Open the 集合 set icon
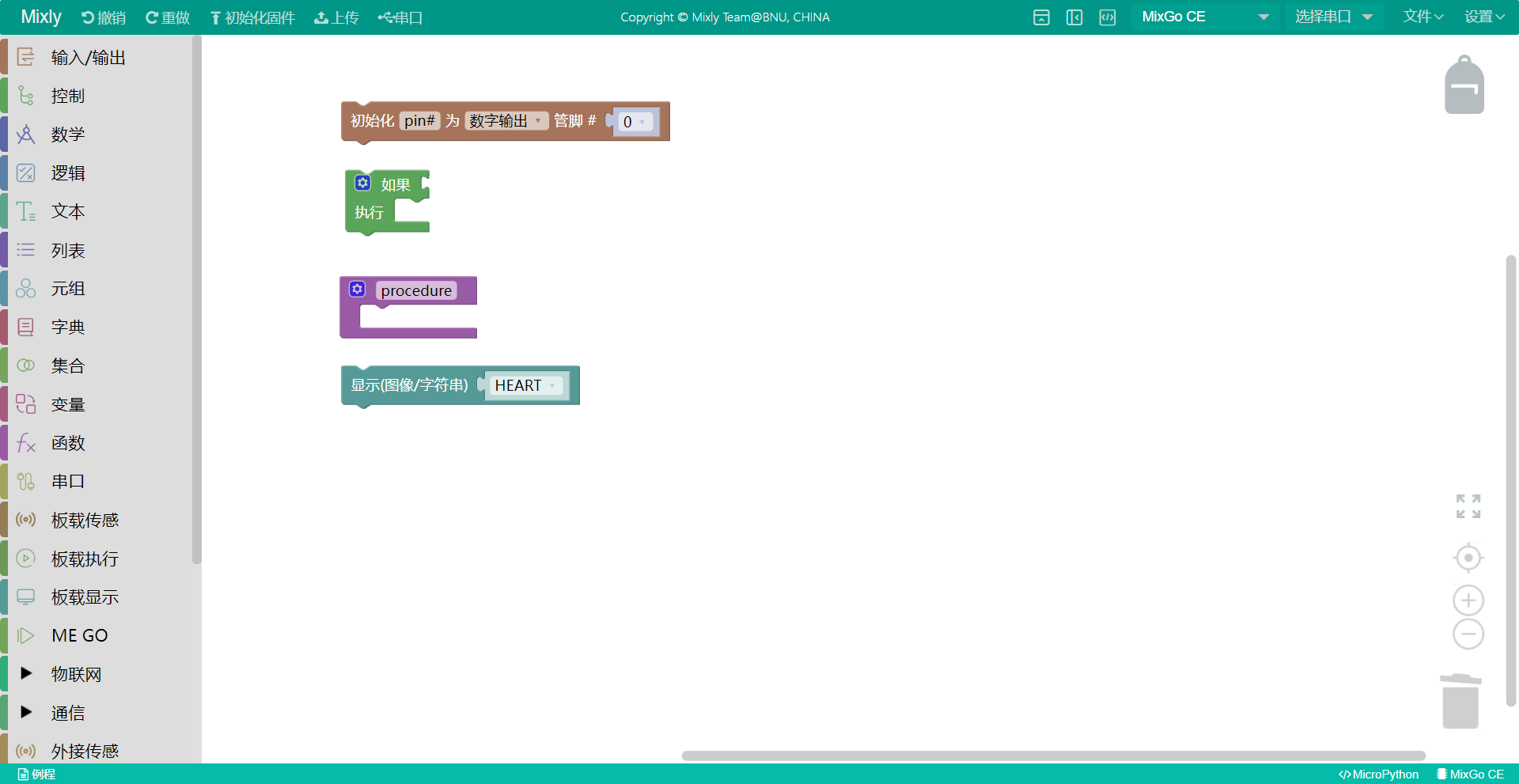 [x=25, y=365]
